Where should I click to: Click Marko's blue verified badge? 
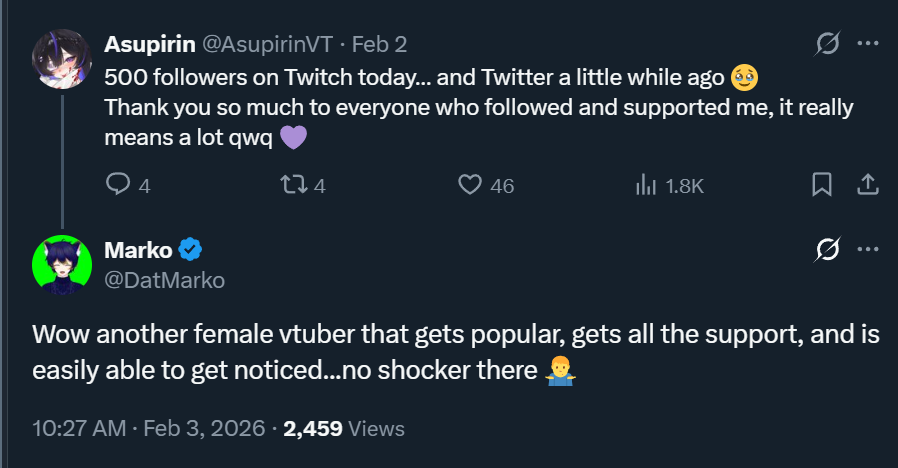pos(191,250)
